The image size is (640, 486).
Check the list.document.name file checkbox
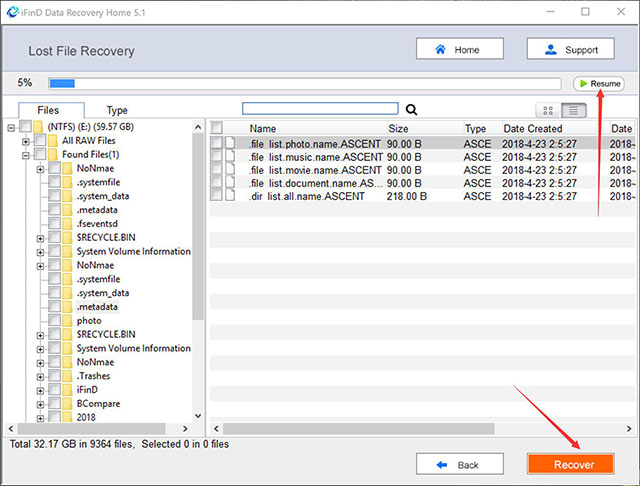click(x=216, y=182)
